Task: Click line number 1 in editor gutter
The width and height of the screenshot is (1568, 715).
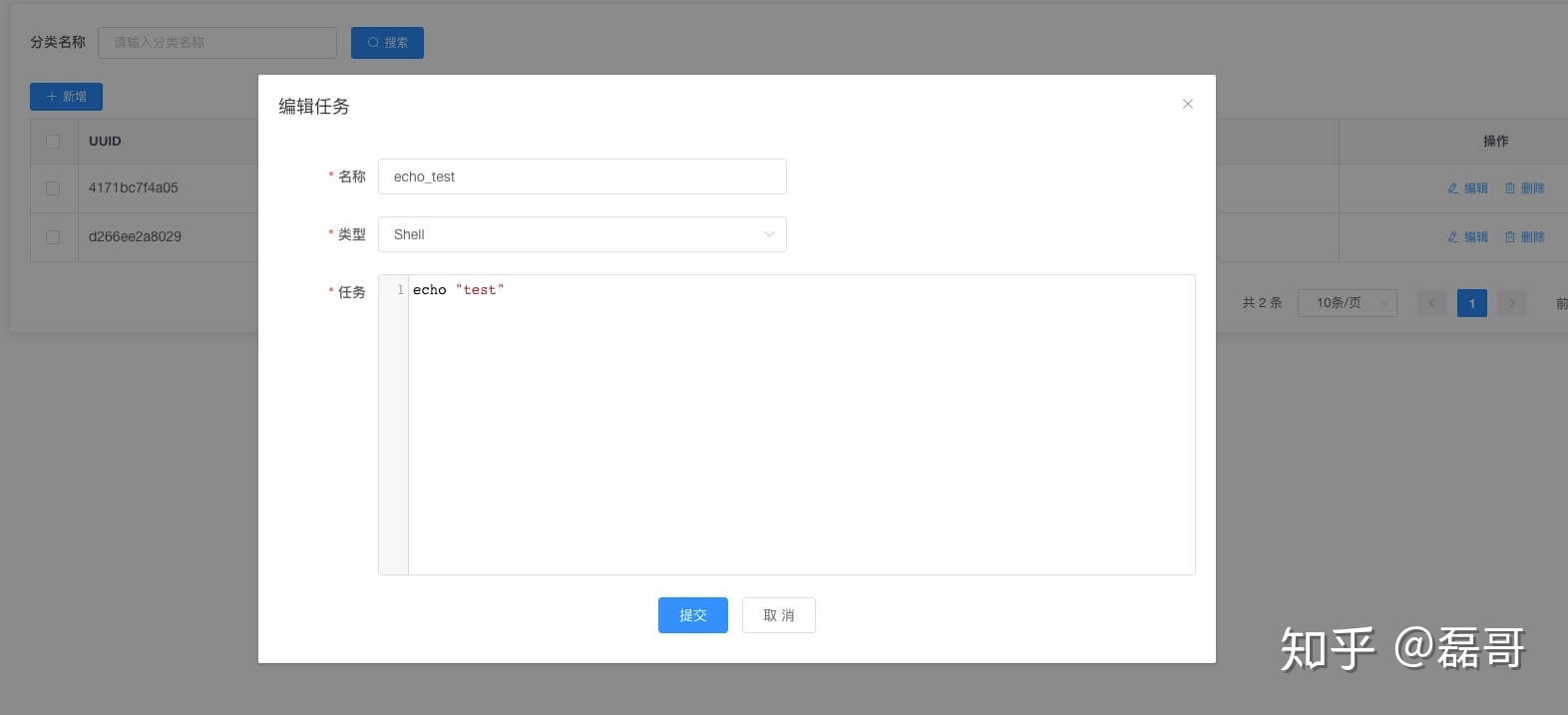Action: click(x=400, y=290)
